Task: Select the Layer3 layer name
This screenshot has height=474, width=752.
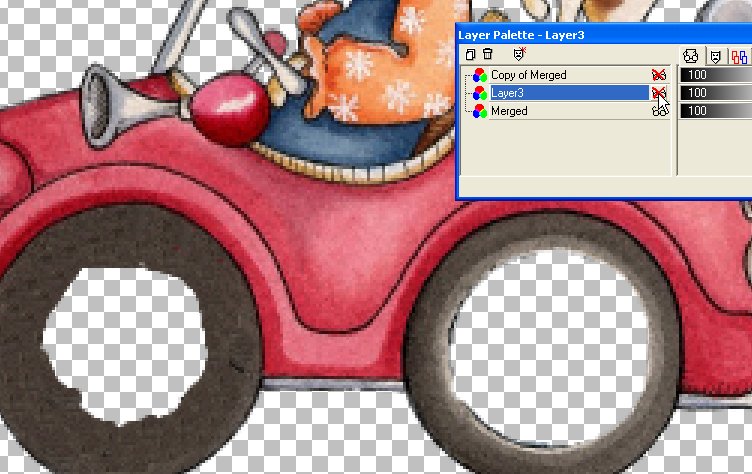Action: tap(569, 93)
